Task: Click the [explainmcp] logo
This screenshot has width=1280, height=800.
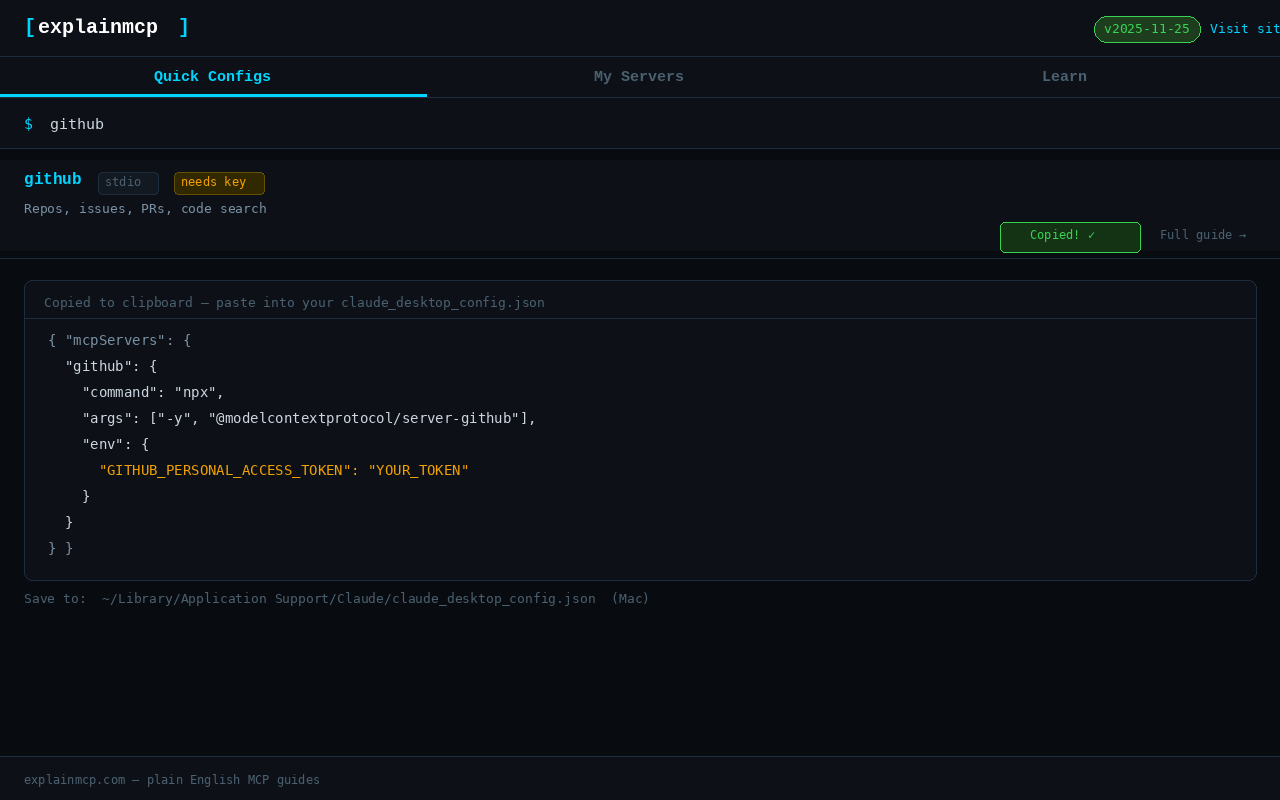Action: pos(107,26)
